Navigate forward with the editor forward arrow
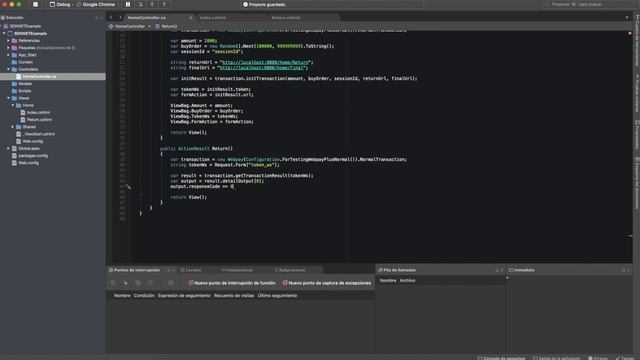This screenshot has height=360, width=640. 120,18
